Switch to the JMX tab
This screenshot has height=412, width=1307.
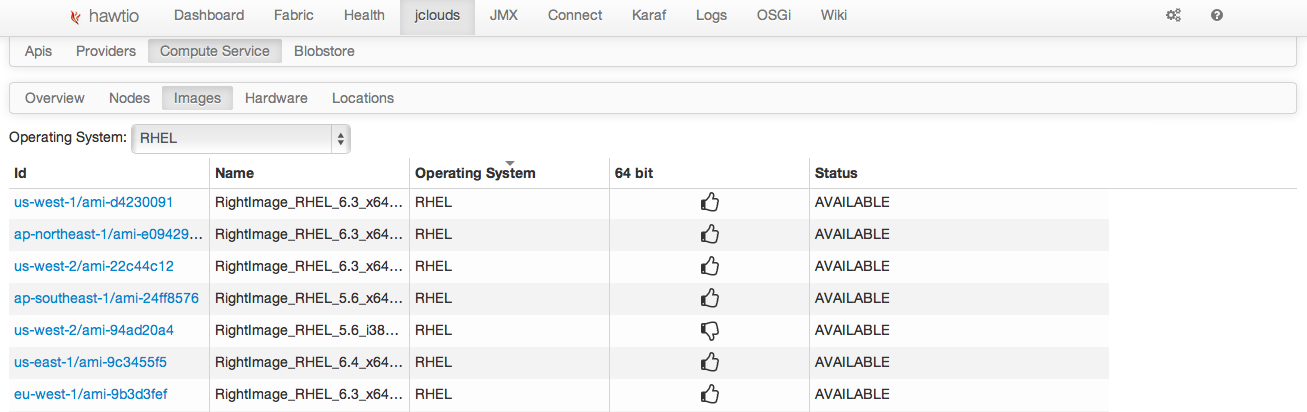click(504, 15)
